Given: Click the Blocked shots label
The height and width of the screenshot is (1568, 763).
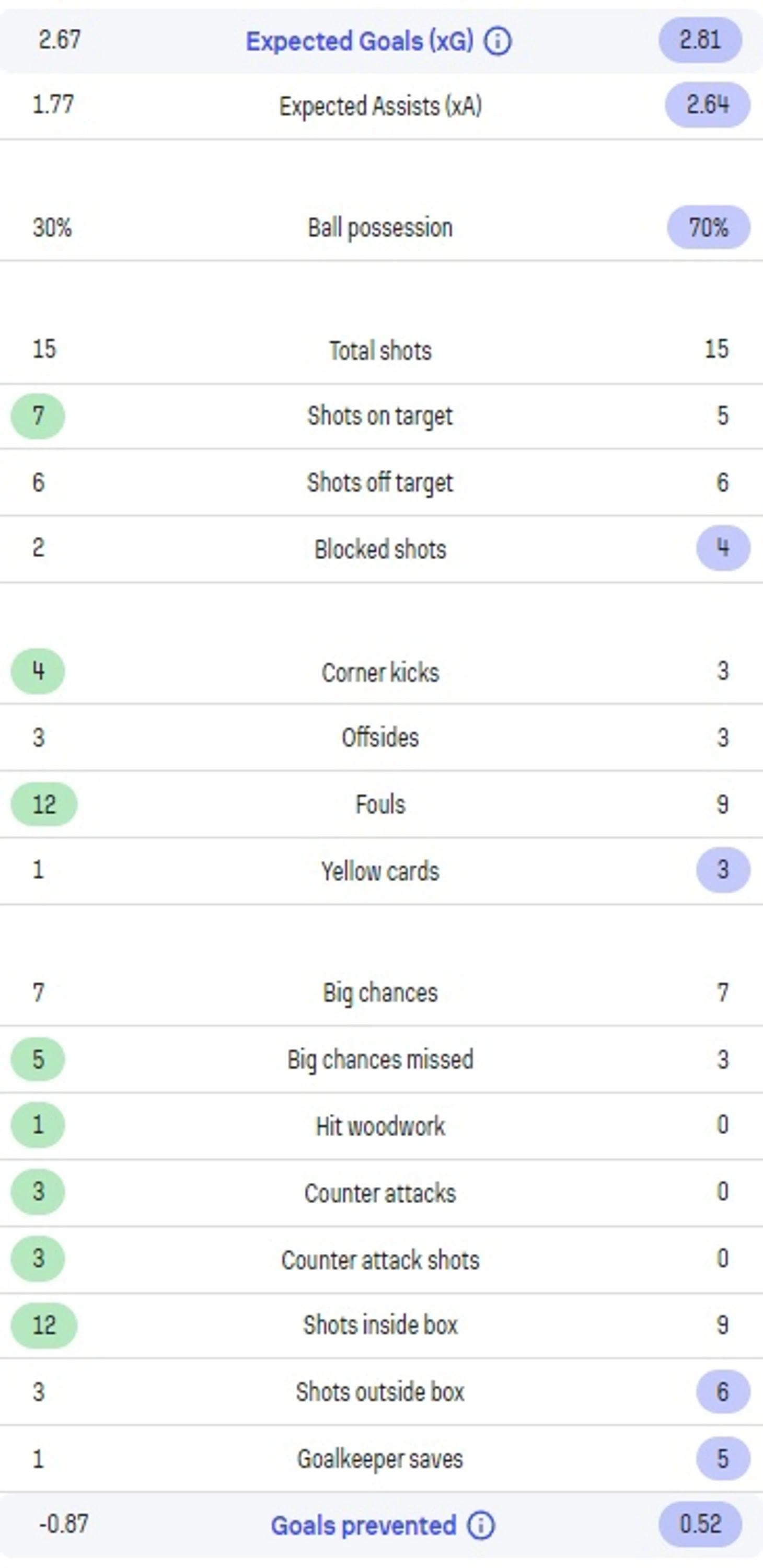Looking at the screenshot, I should [x=380, y=549].
